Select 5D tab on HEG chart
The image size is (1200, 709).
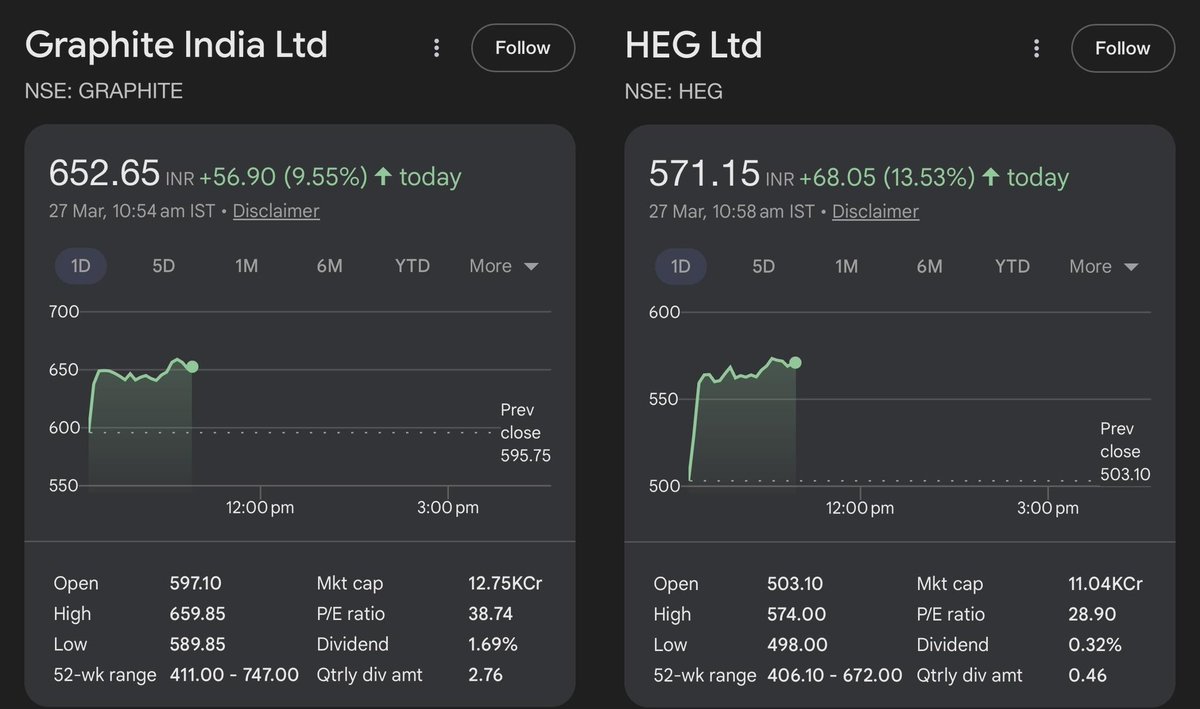(763, 266)
